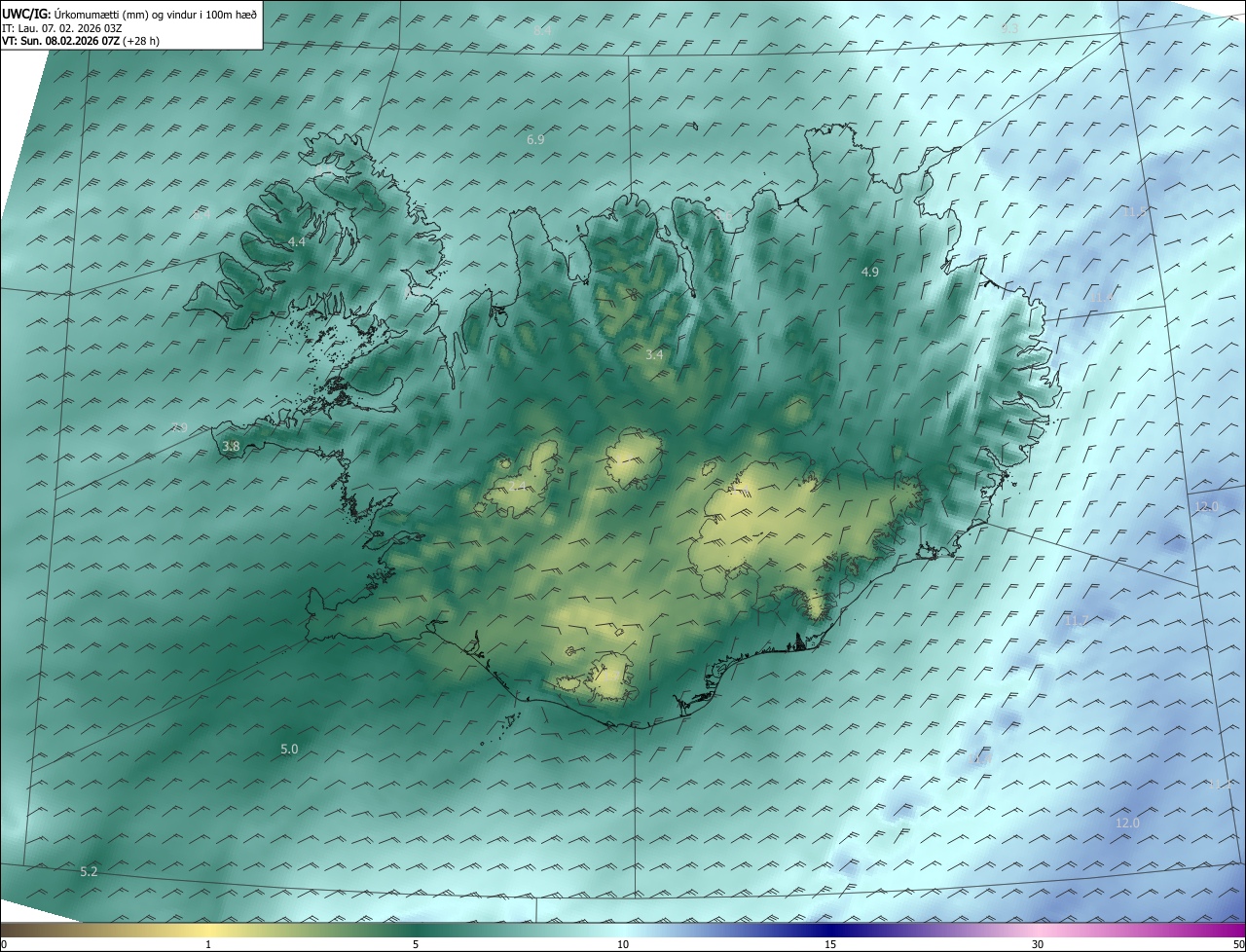This screenshot has width=1246, height=952.
Task: Click the "1" tick on the color scale
Action: pos(209,944)
